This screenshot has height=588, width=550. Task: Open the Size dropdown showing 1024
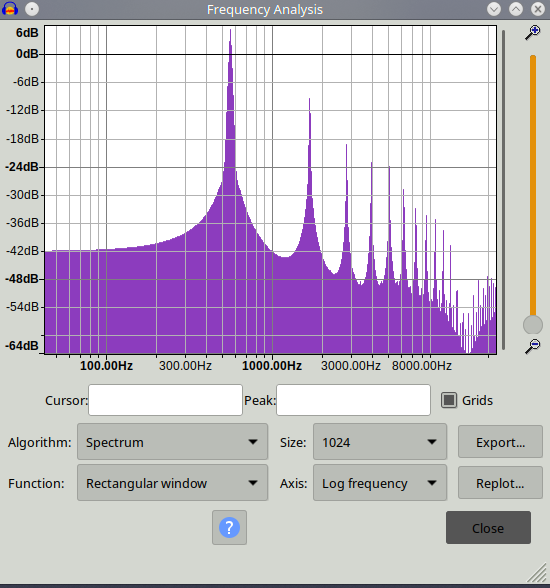pos(380,442)
